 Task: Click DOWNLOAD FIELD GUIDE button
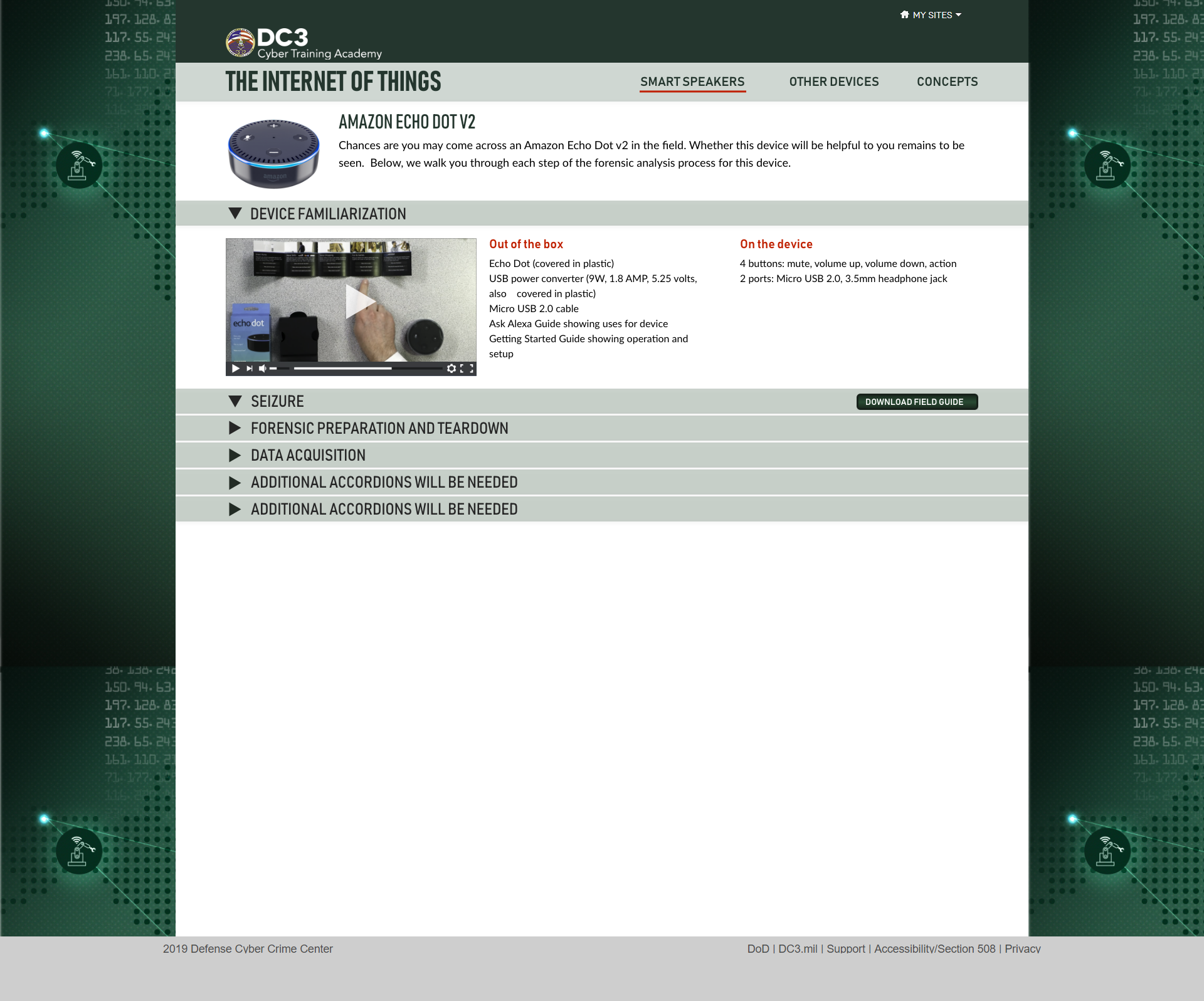point(917,402)
